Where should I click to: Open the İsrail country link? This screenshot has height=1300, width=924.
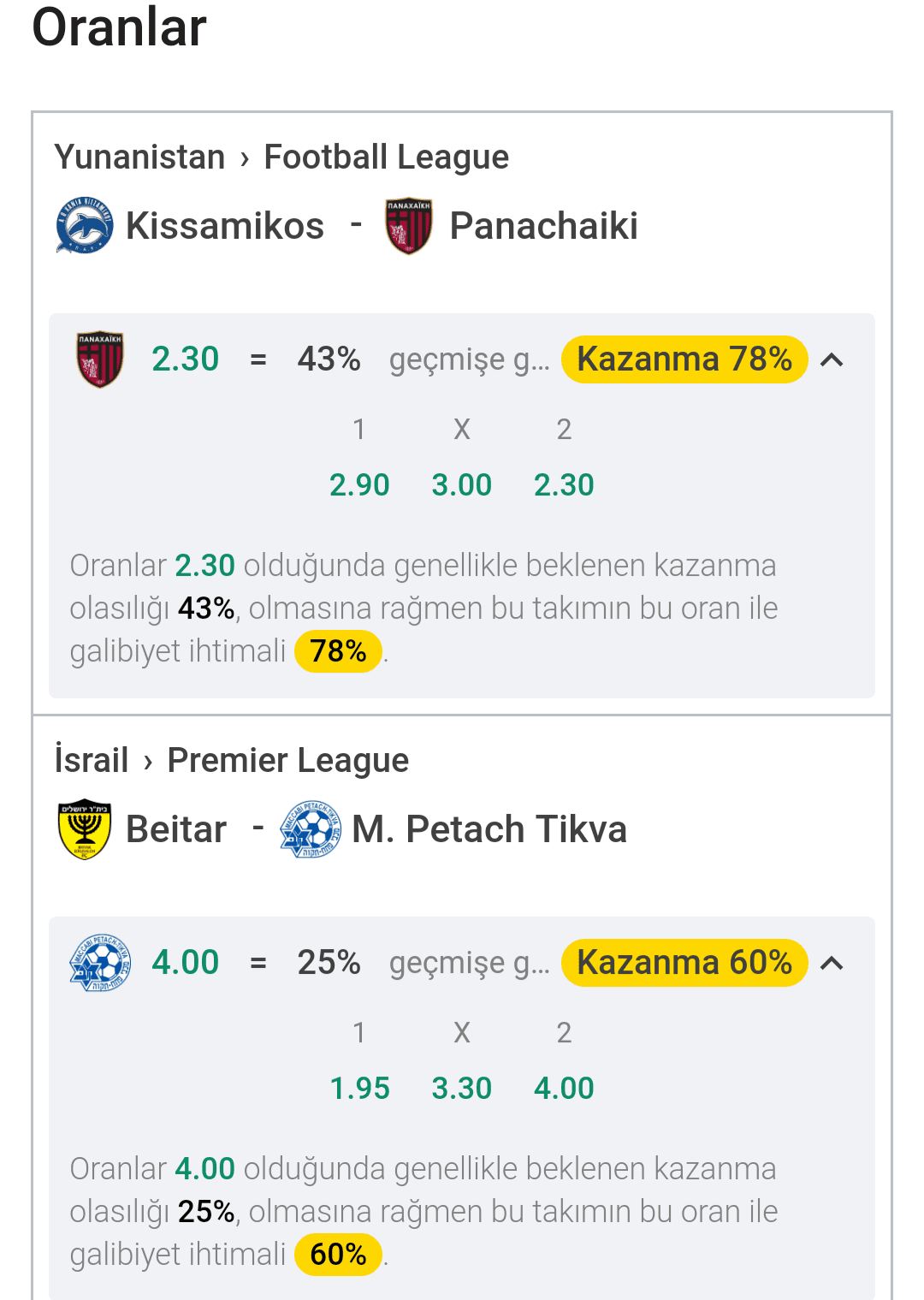pos(92,760)
